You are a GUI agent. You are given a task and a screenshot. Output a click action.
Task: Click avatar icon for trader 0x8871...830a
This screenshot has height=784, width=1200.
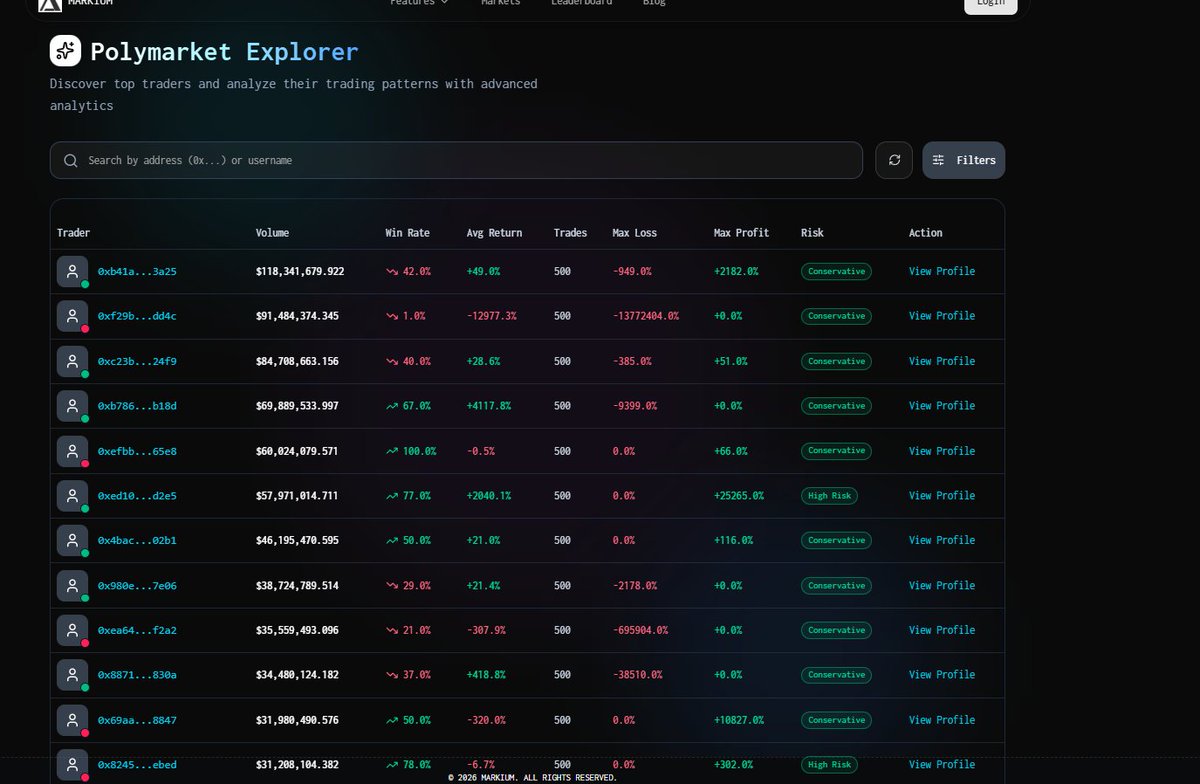click(72, 675)
